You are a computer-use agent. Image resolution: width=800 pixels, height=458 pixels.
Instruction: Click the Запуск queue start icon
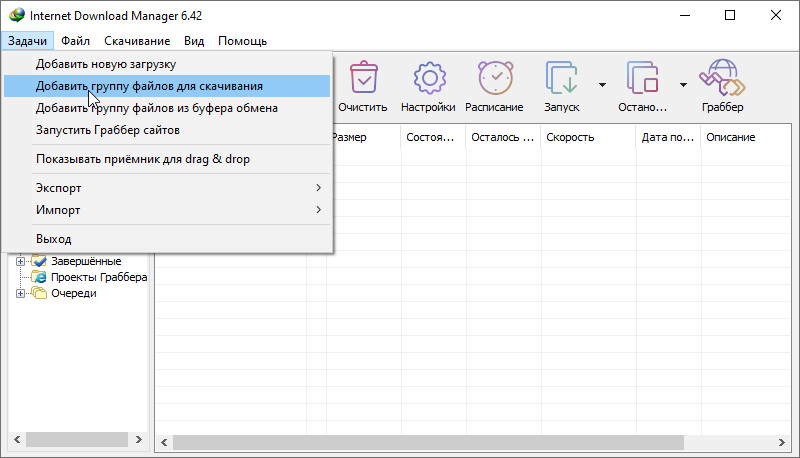pyautogui.click(x=561, y=79)
